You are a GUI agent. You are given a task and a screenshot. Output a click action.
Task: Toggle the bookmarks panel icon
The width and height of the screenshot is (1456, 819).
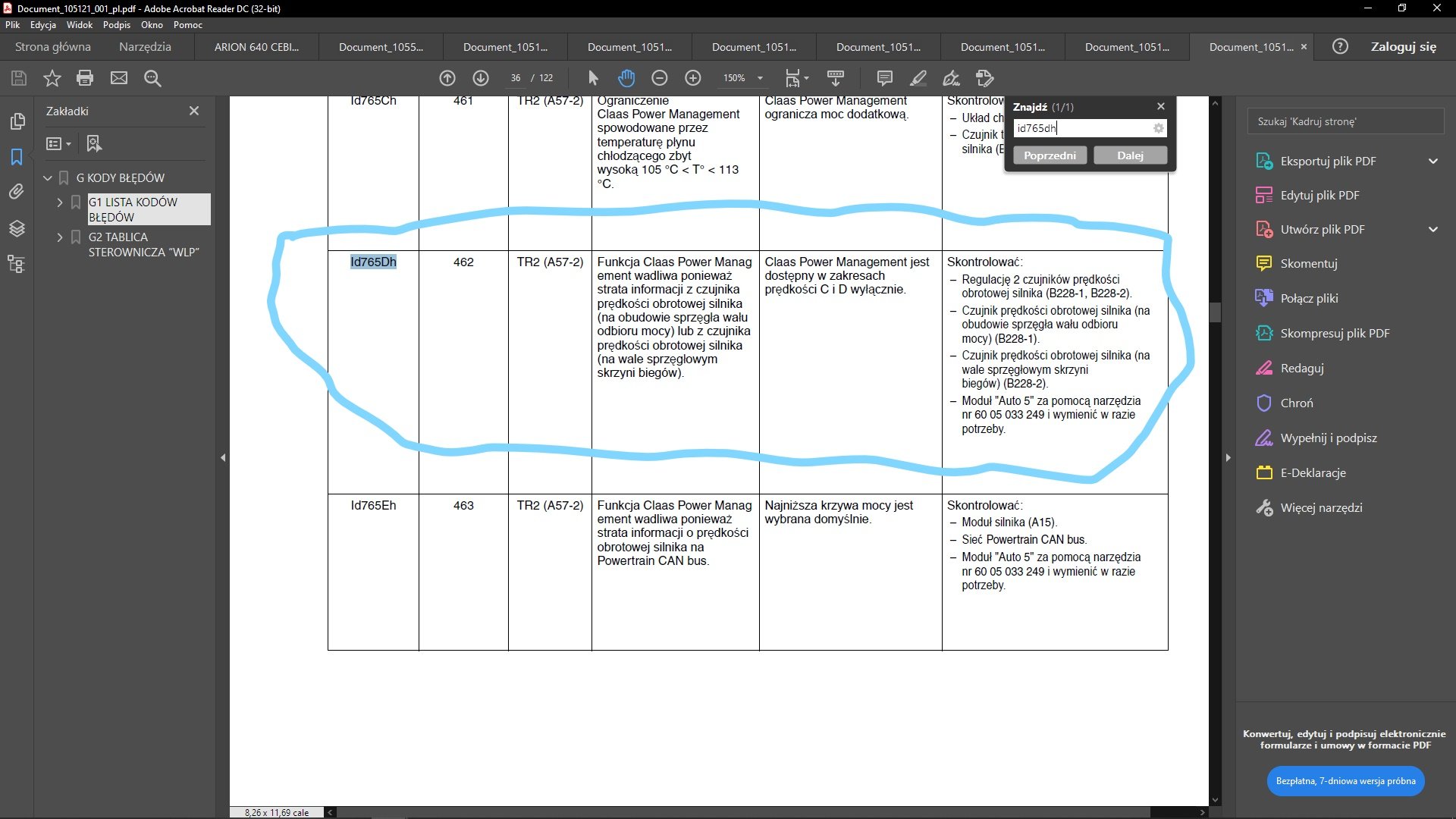pyautogui.click(x=17, y=157)
